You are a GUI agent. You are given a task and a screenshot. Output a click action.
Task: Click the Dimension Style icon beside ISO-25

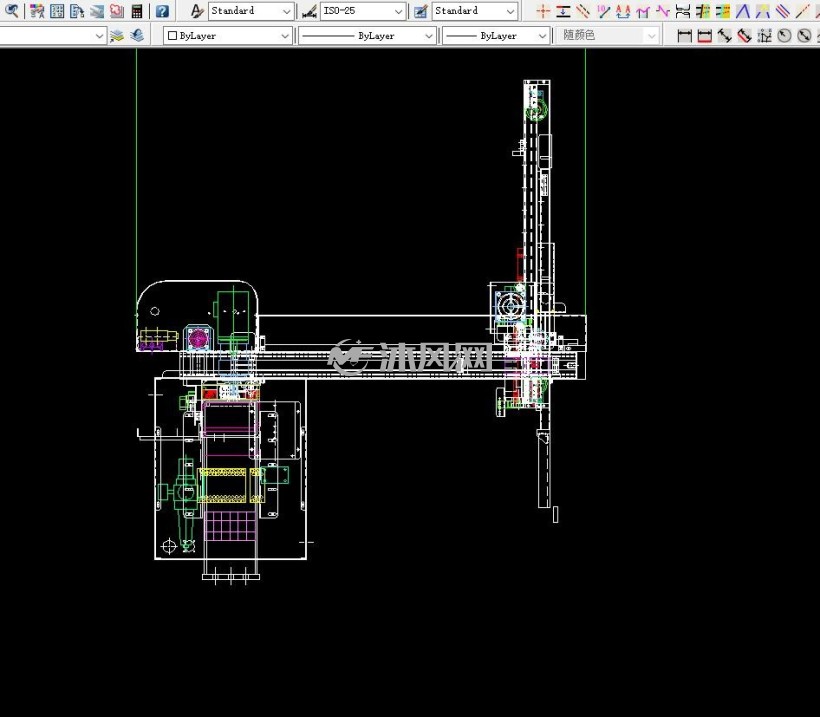(x=310, y=11)
